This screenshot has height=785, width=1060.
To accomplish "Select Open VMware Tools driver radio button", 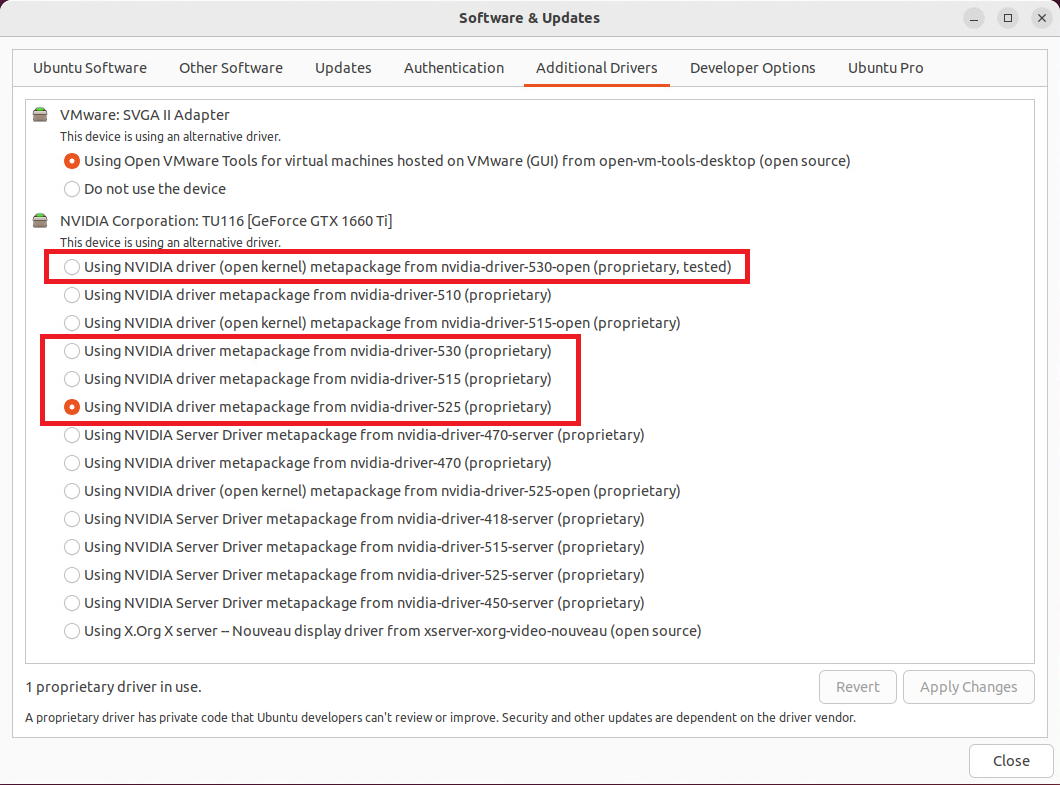I will [72, 162].
